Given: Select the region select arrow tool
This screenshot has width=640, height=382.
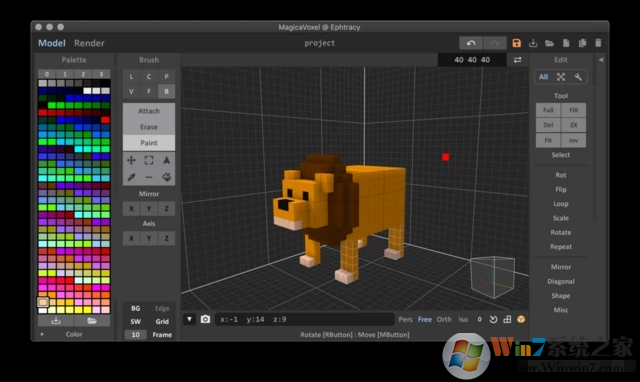Looking at the screenshot, I should point(167,160).
